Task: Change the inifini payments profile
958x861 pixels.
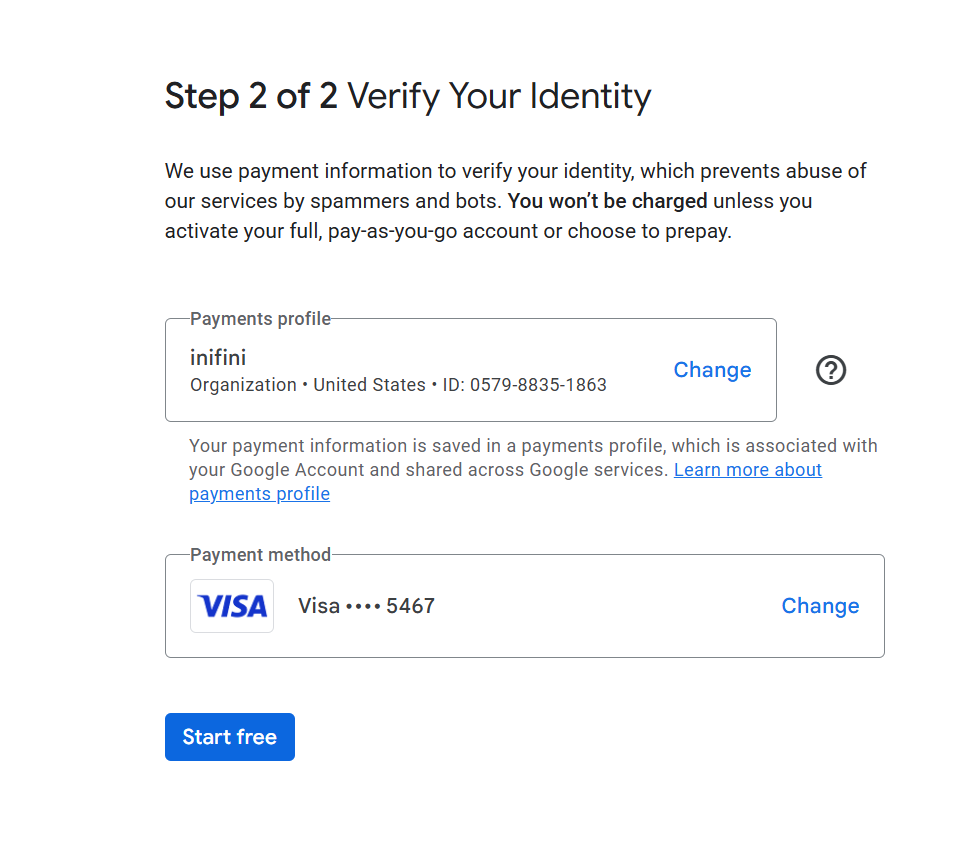Action: (712, 370)
